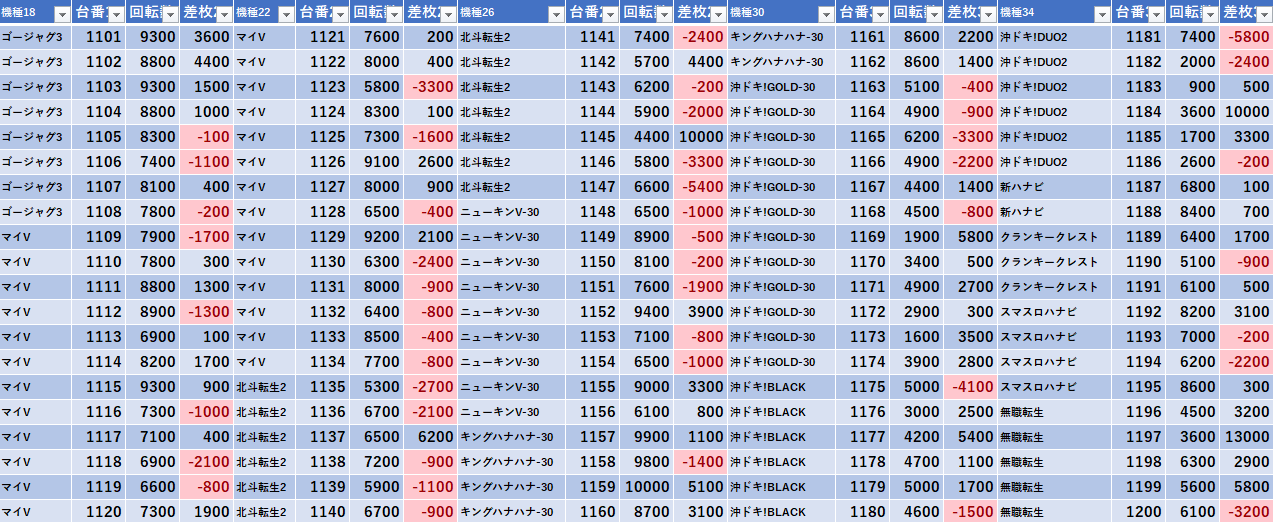Image resolution: width=1274 pixels, height=522 pixels.
Task: Click 差枚 value 5400 in row 1177
Action: tap(970, 437)
